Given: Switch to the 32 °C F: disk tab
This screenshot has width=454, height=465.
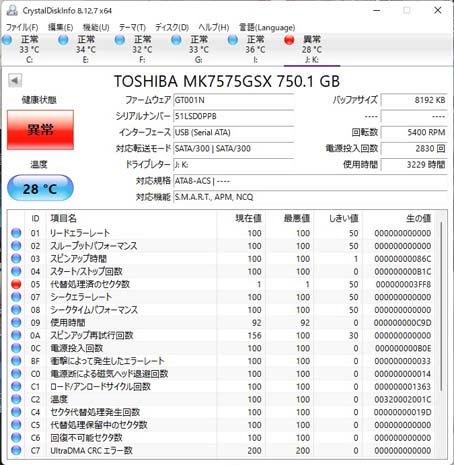Looking at the screenshot, I should click(x=142, y=49).
